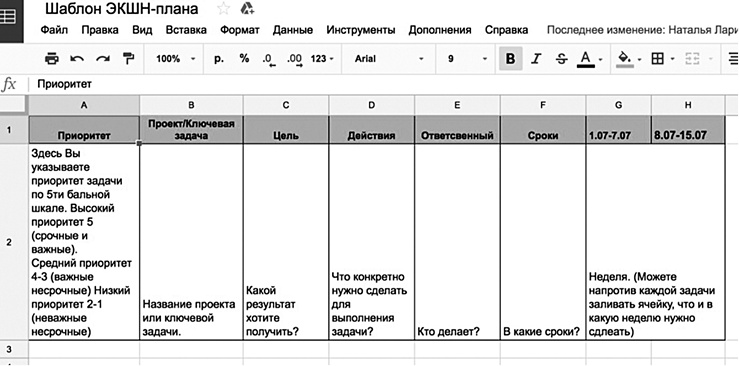739x366 pixels.
Task: Click the formula bar containing Приоритет
Action: tap(383, 85)
